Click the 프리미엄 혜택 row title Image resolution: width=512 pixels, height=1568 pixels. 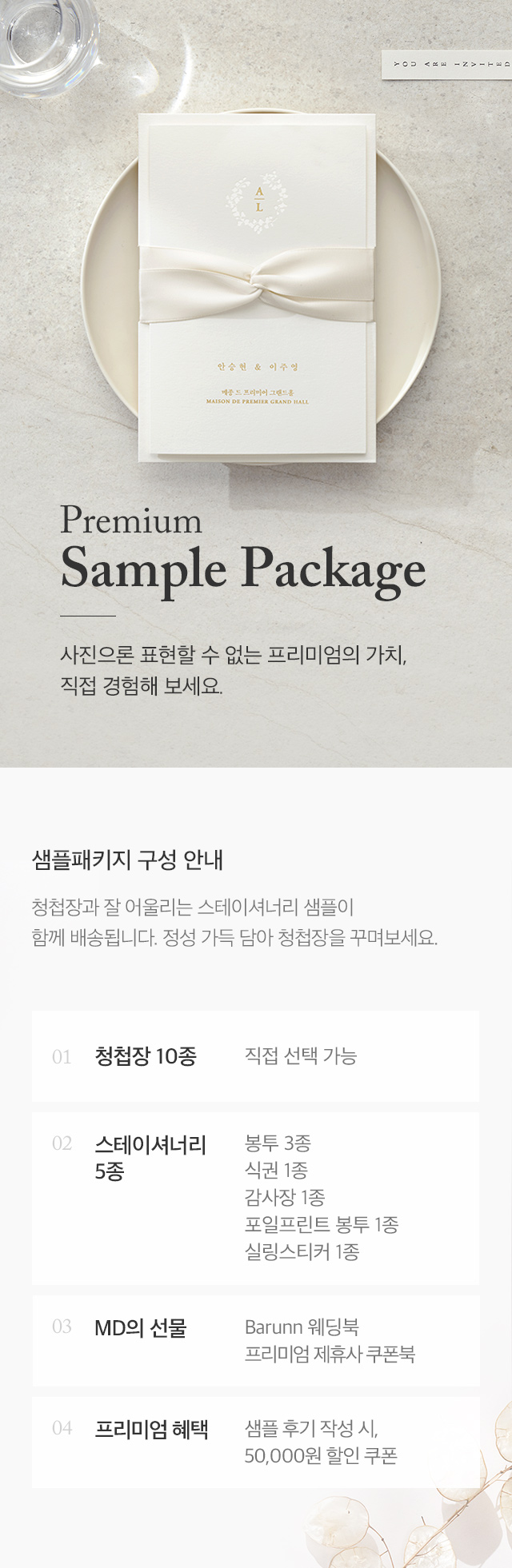[151, 1429]
